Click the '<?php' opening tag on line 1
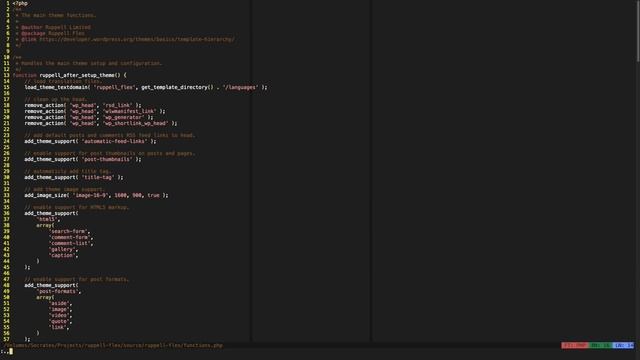Image resolution: width=640 pixels, height=360 pixels. tap(20, 3)
